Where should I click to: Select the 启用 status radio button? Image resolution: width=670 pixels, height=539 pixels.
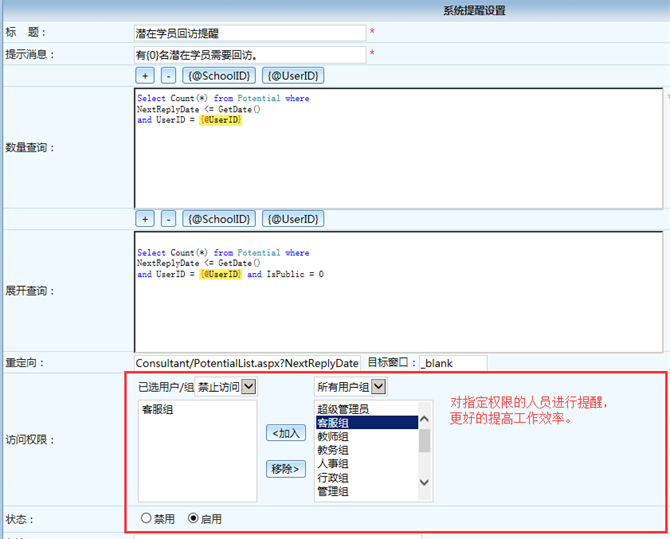[x=194, y=519]
